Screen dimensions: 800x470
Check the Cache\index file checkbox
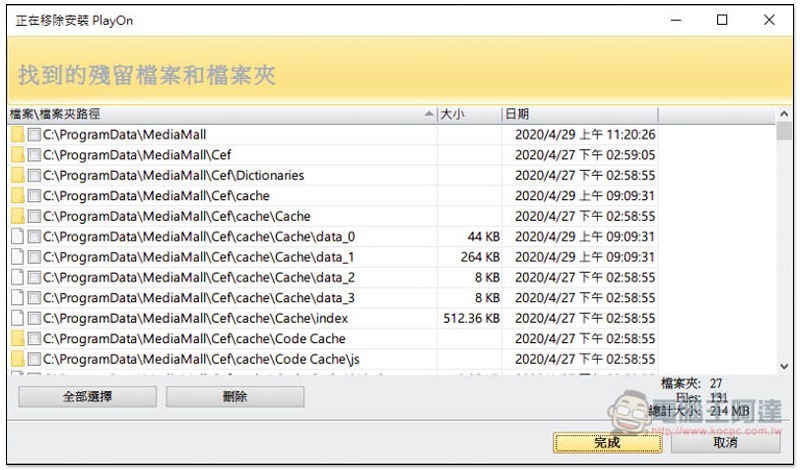[x=34, y=318]
